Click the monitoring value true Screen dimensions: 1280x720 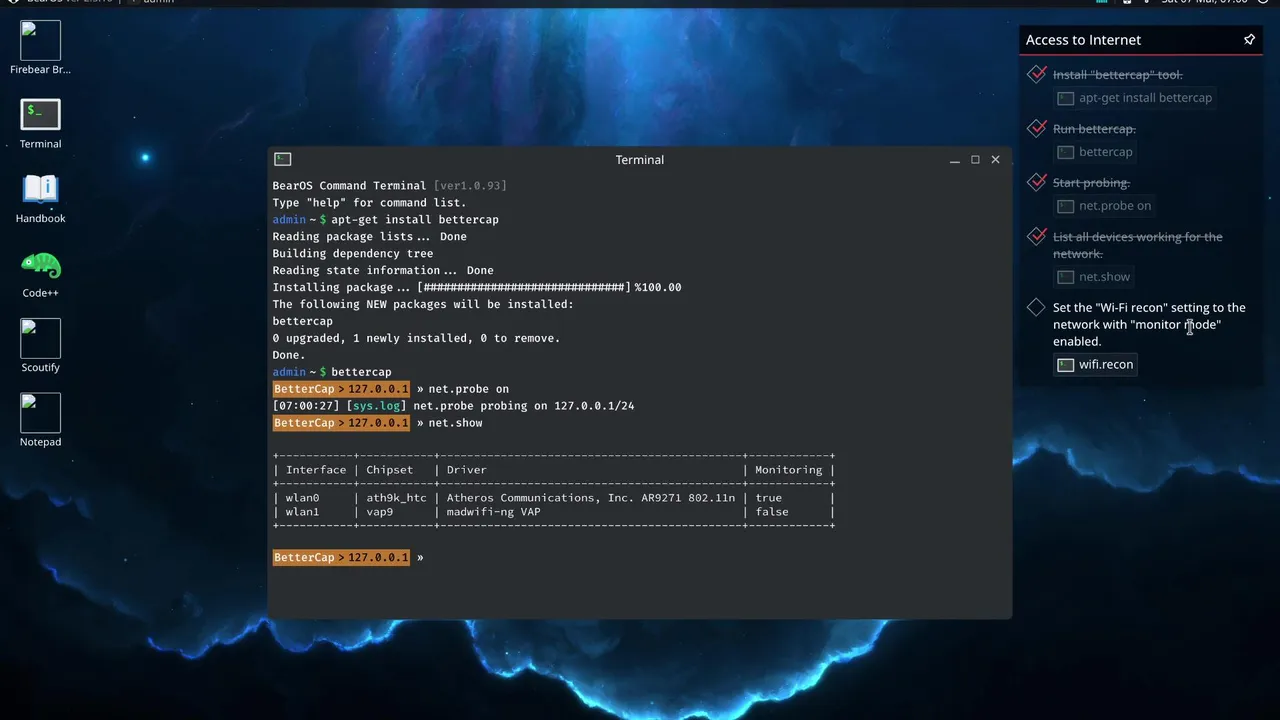(x=769, y=498)
